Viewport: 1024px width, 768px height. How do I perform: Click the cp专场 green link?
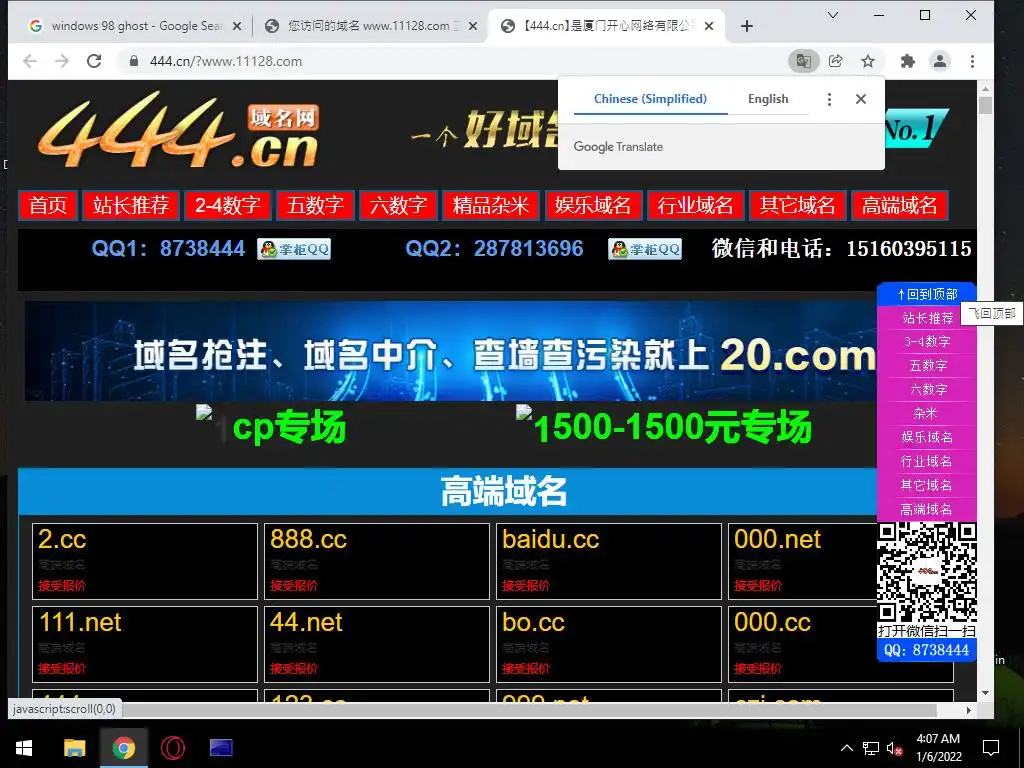click(x=289, y=428)
